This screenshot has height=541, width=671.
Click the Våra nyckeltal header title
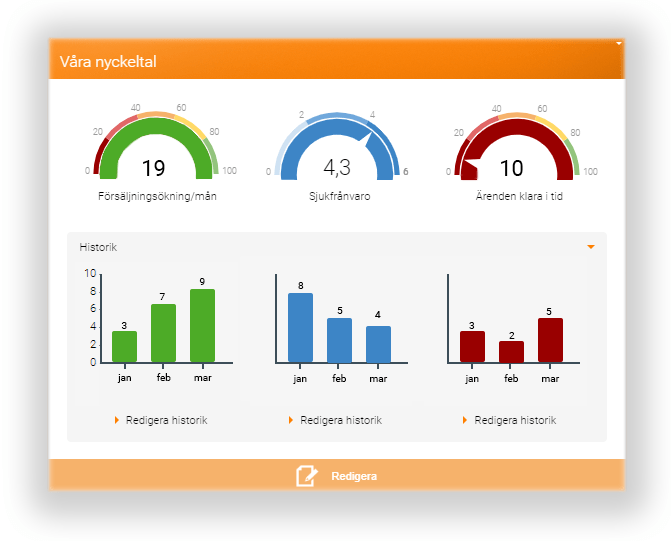108,62
